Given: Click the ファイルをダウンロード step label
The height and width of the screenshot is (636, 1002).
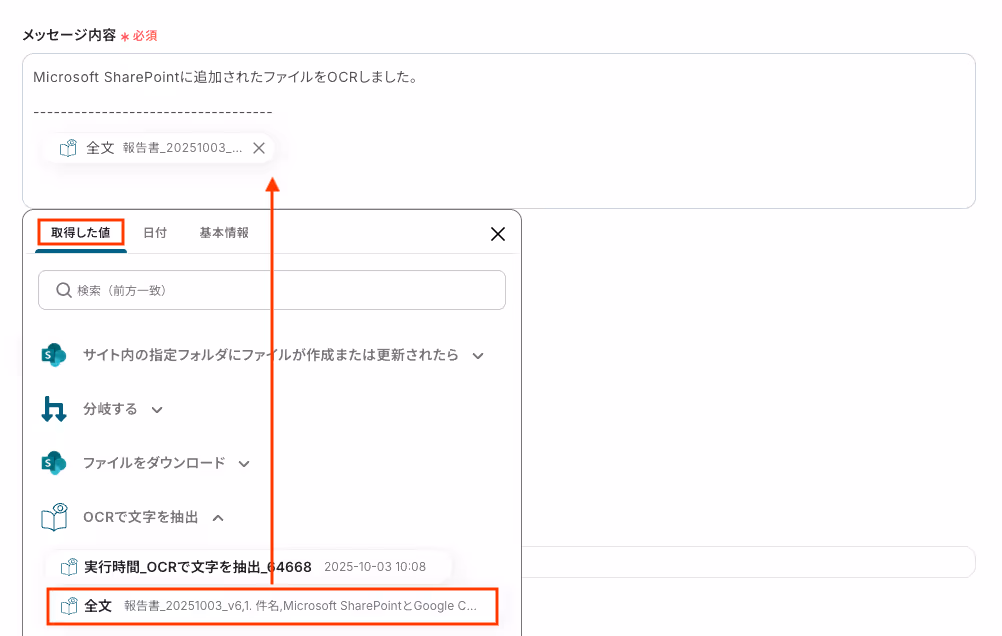Looking at the screenshot, I should [154, 463].
